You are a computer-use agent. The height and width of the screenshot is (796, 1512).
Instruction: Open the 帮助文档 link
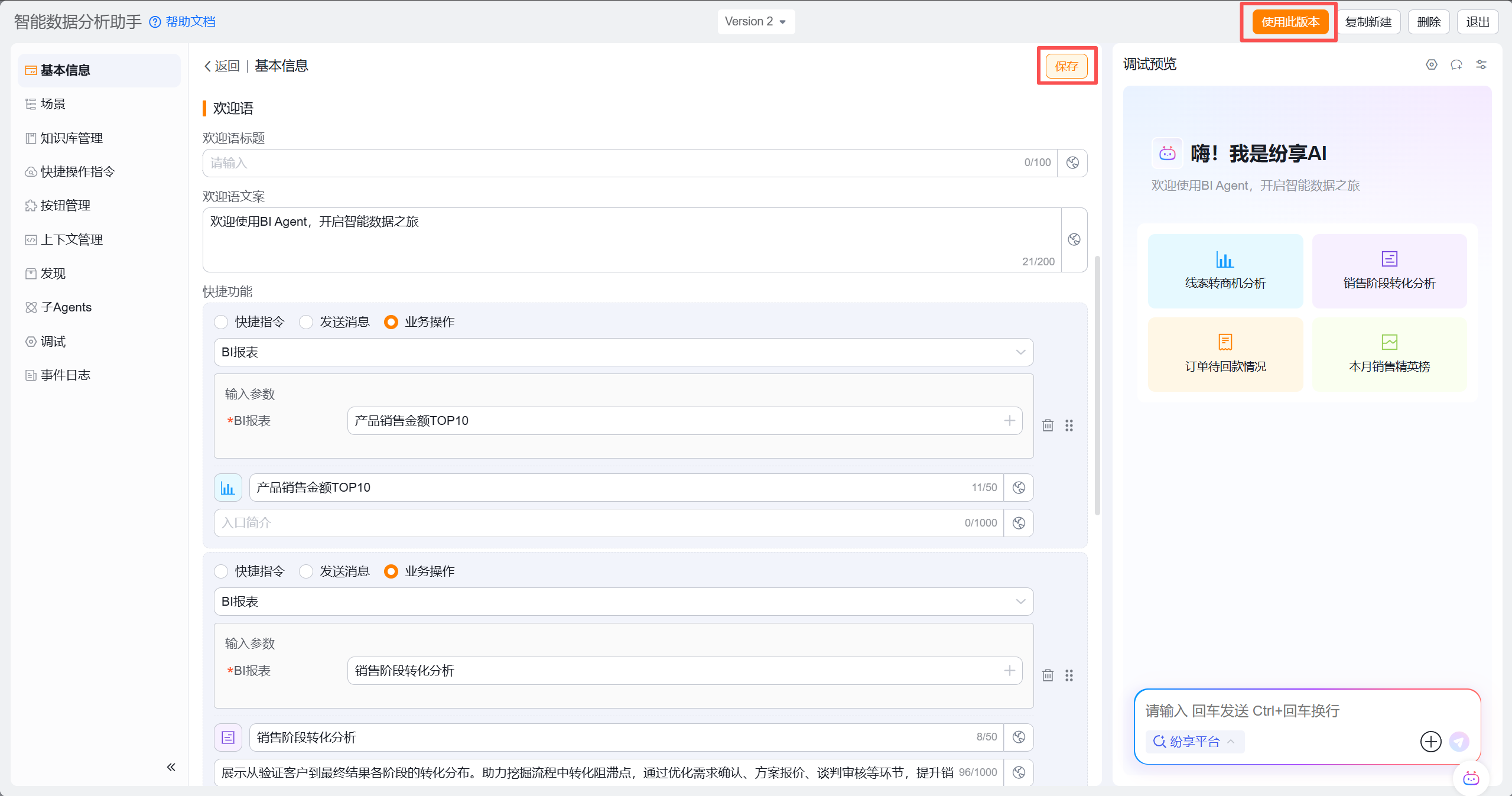point(190,22)
